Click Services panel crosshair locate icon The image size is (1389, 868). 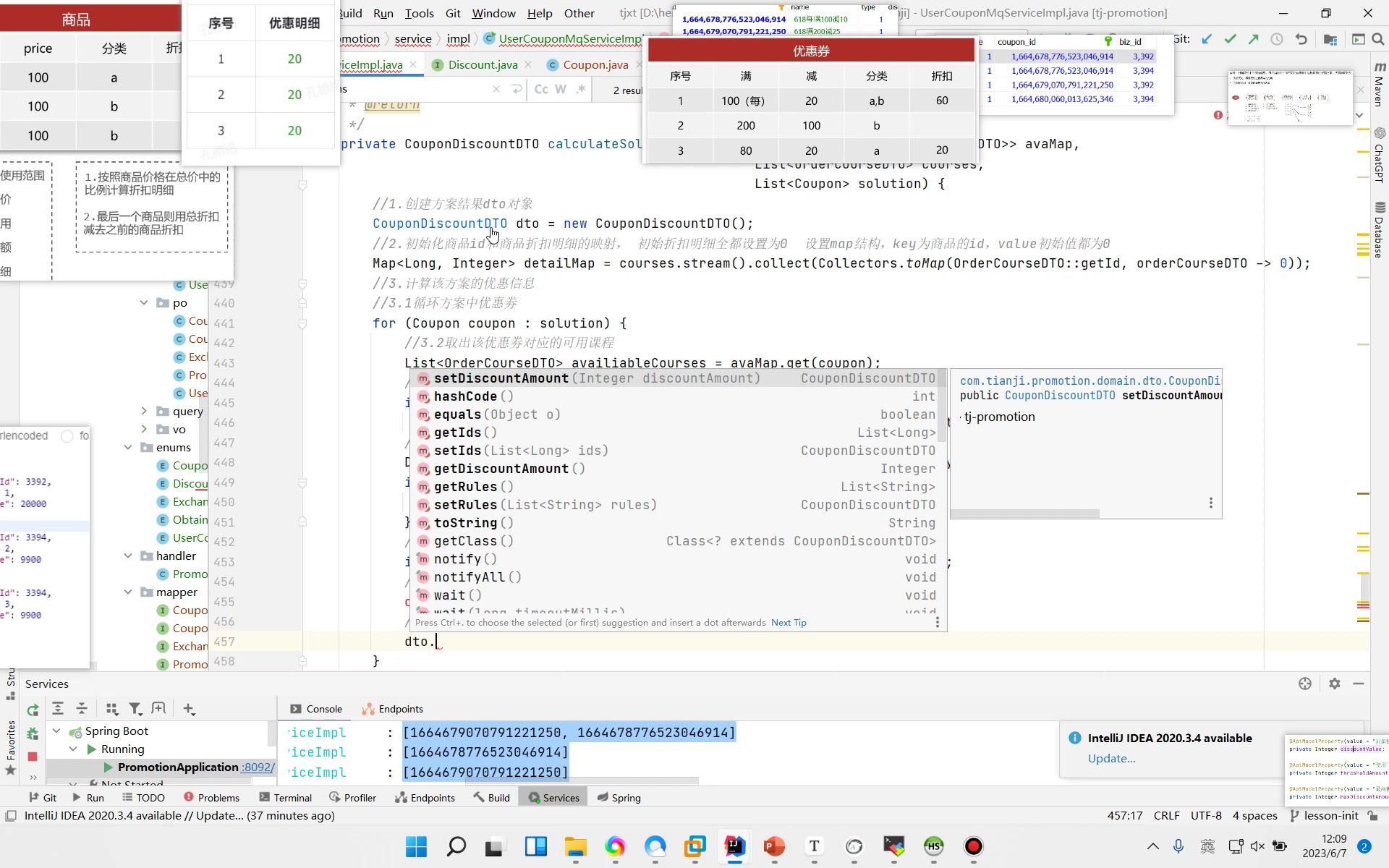[x=1305, y=684]
